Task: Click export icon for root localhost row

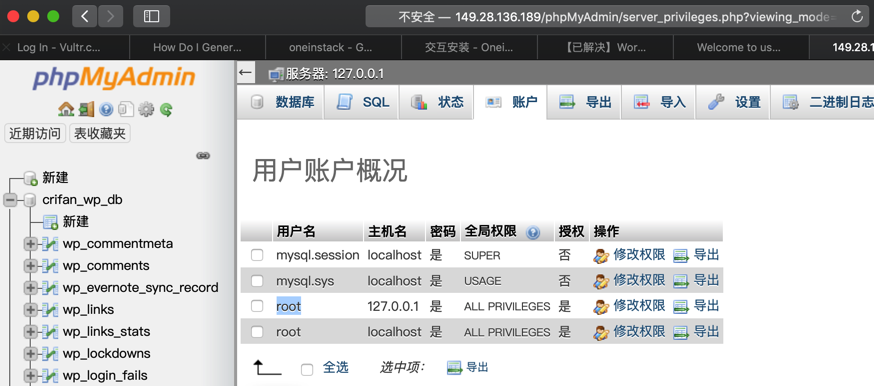Action: [681, 333]
